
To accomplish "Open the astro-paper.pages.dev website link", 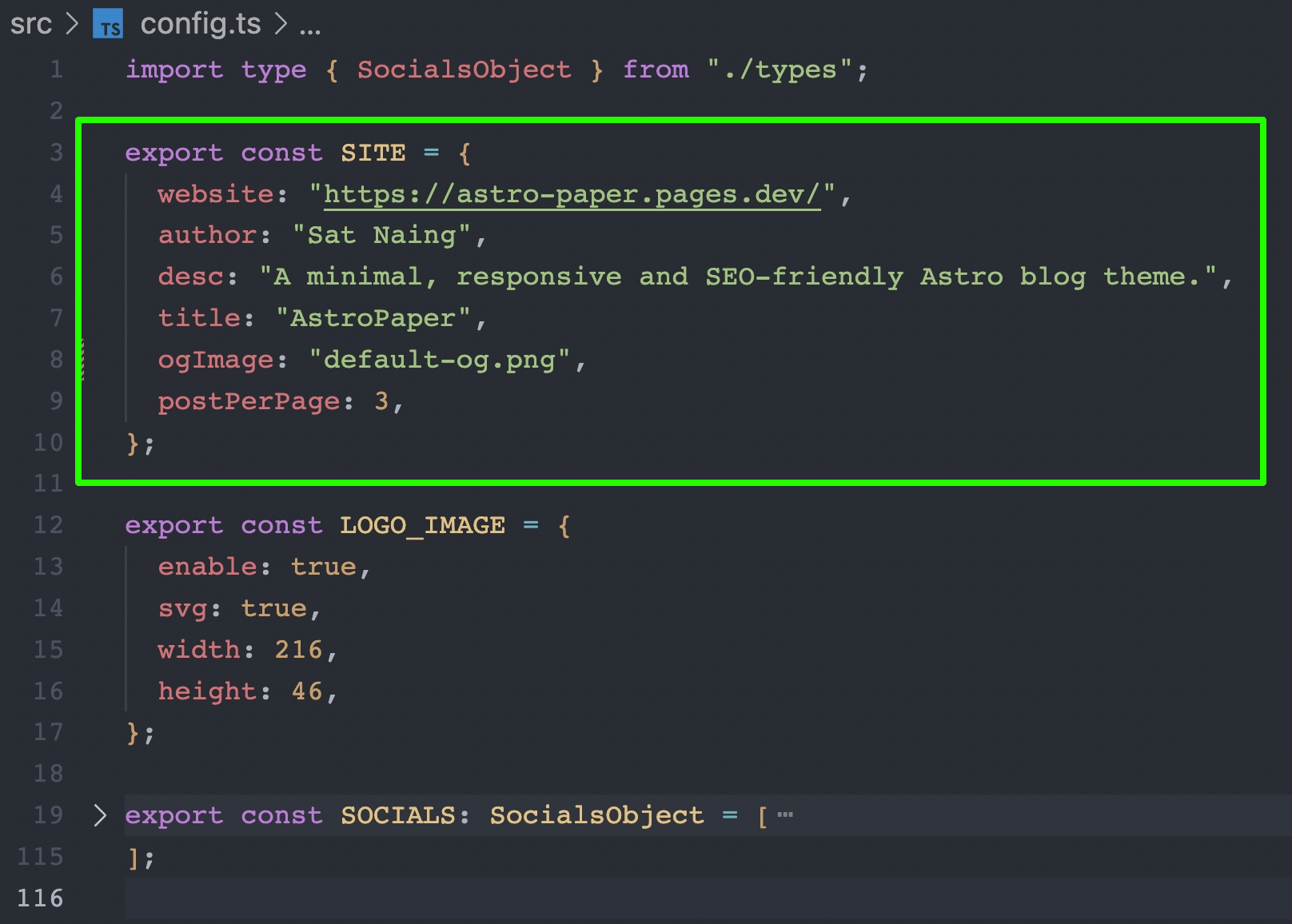I will 572,194.
